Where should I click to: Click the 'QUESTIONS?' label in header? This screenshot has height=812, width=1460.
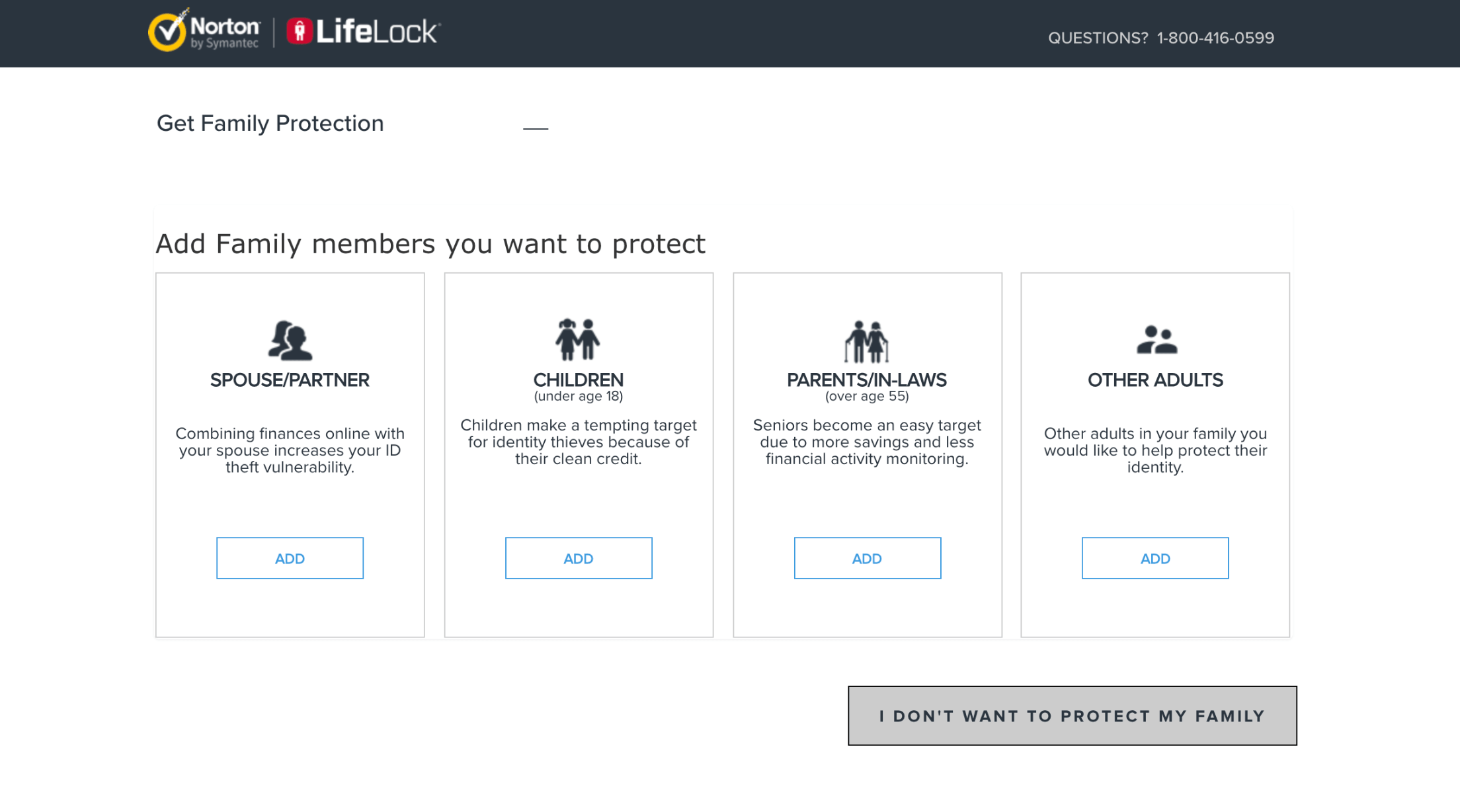[1098, 38]
